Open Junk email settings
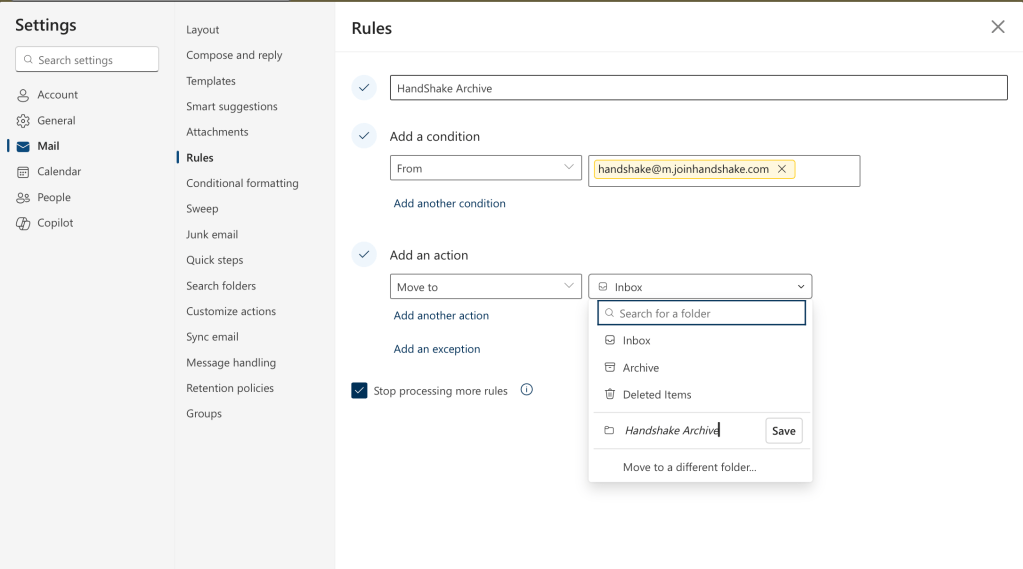Viewport: 1023px width, 569px height. [212, 234]
